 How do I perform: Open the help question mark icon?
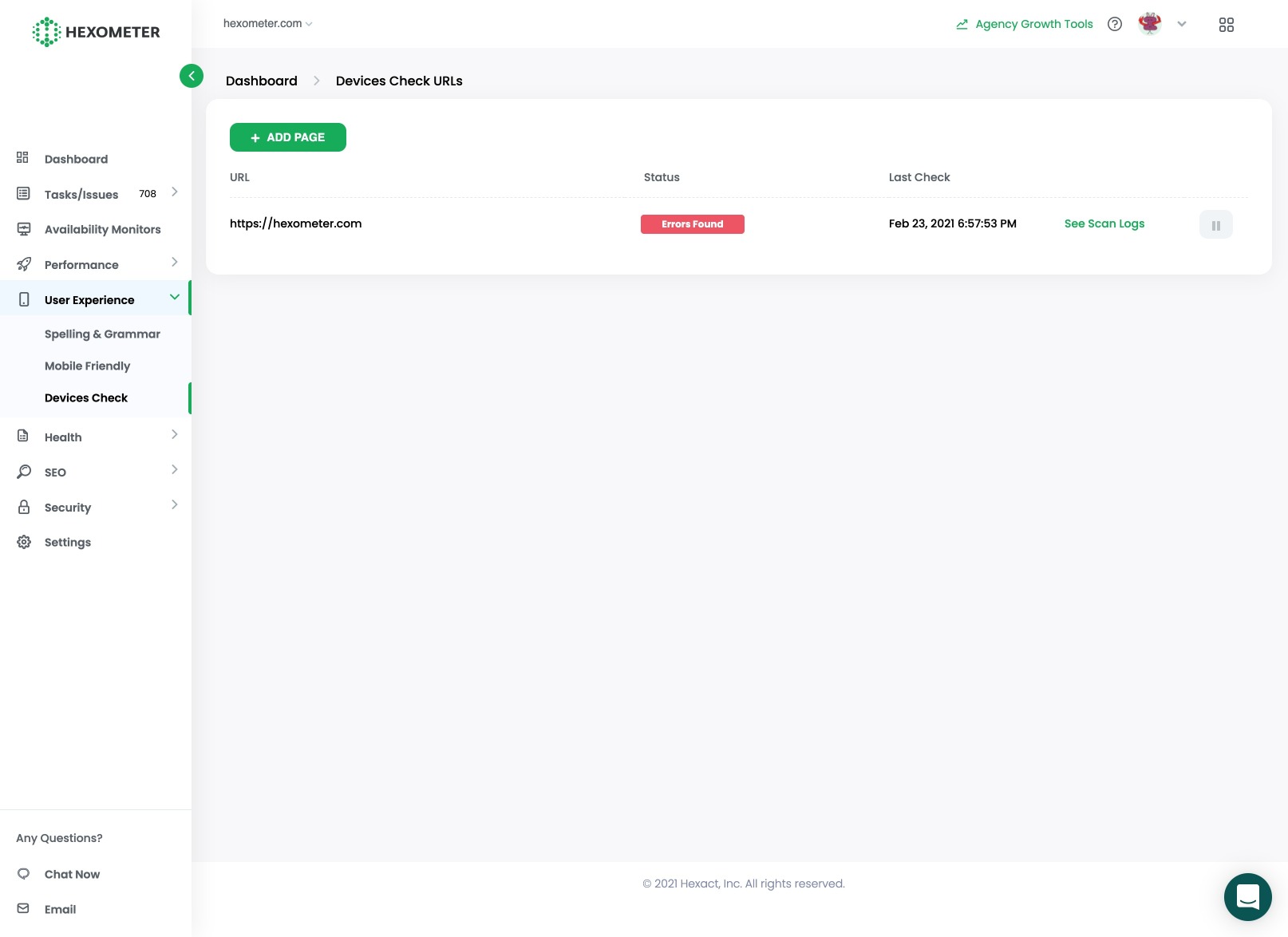[x=1115, y=24]
